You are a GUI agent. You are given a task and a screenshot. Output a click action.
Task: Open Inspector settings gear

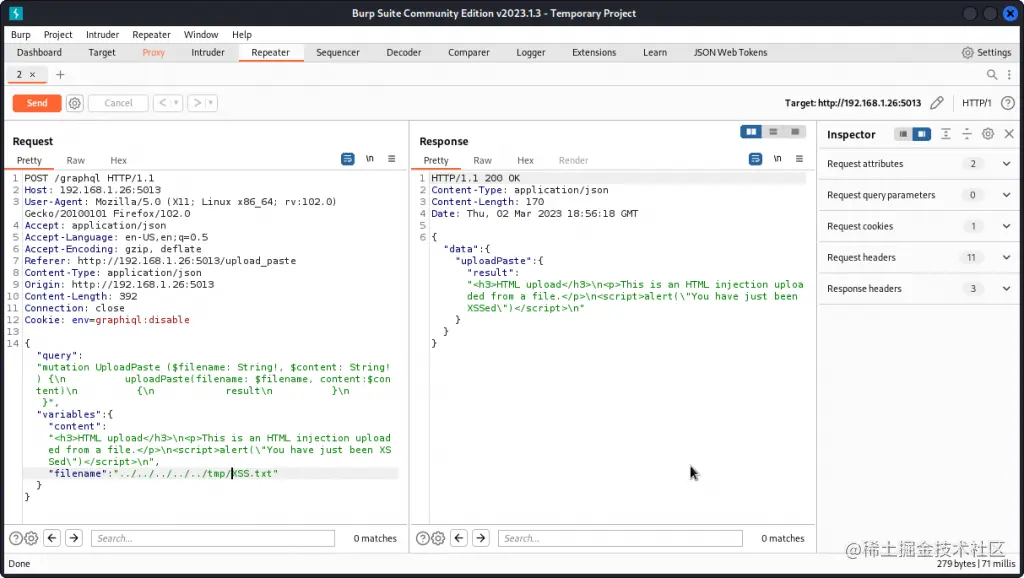(988, 134)
